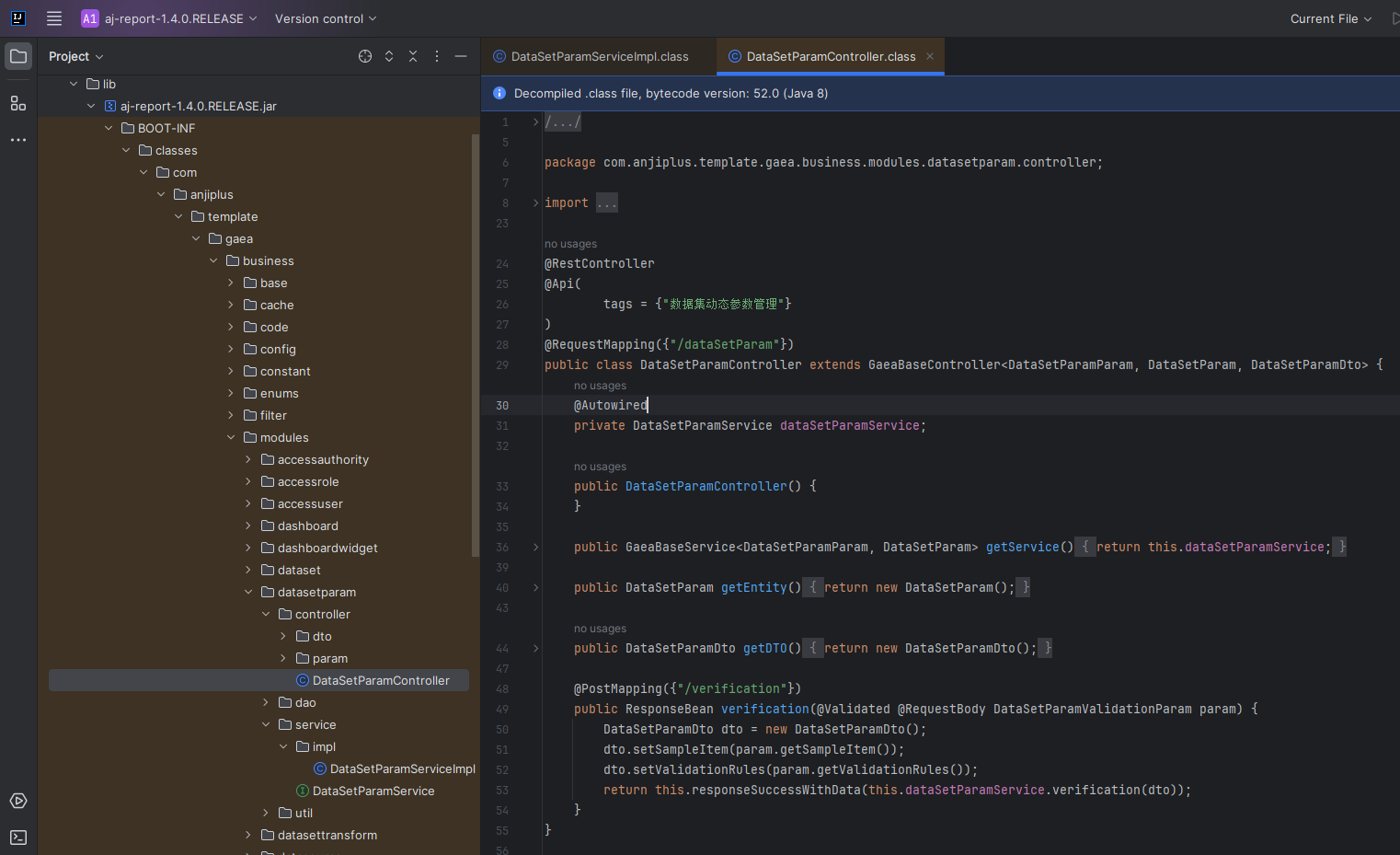Collapse the classes folder
This screenshot has width=1400, height=855.
pos(126,150)
